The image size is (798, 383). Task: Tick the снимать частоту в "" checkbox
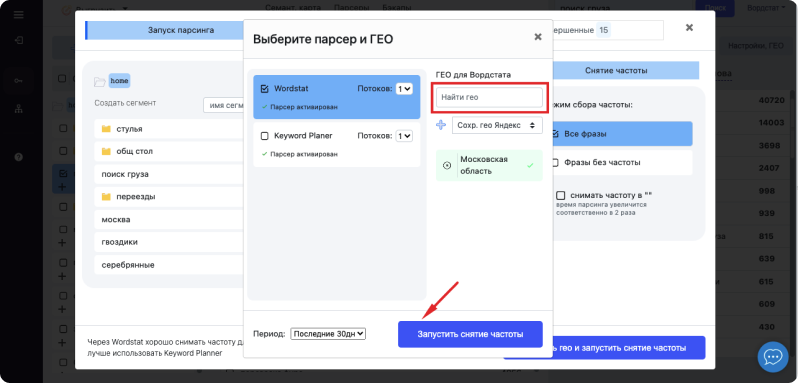(560, 195)
